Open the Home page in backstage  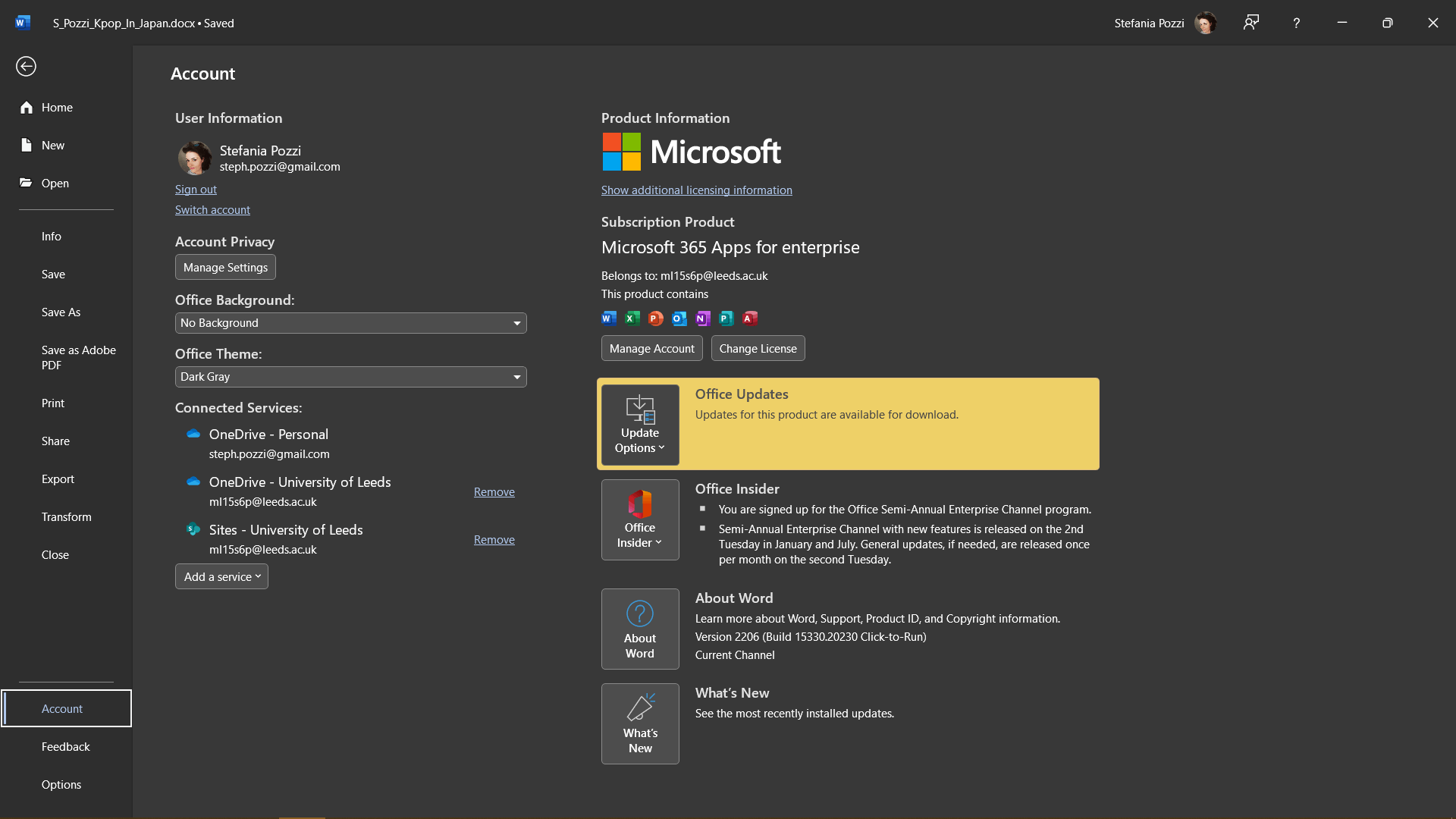[66, 108]
